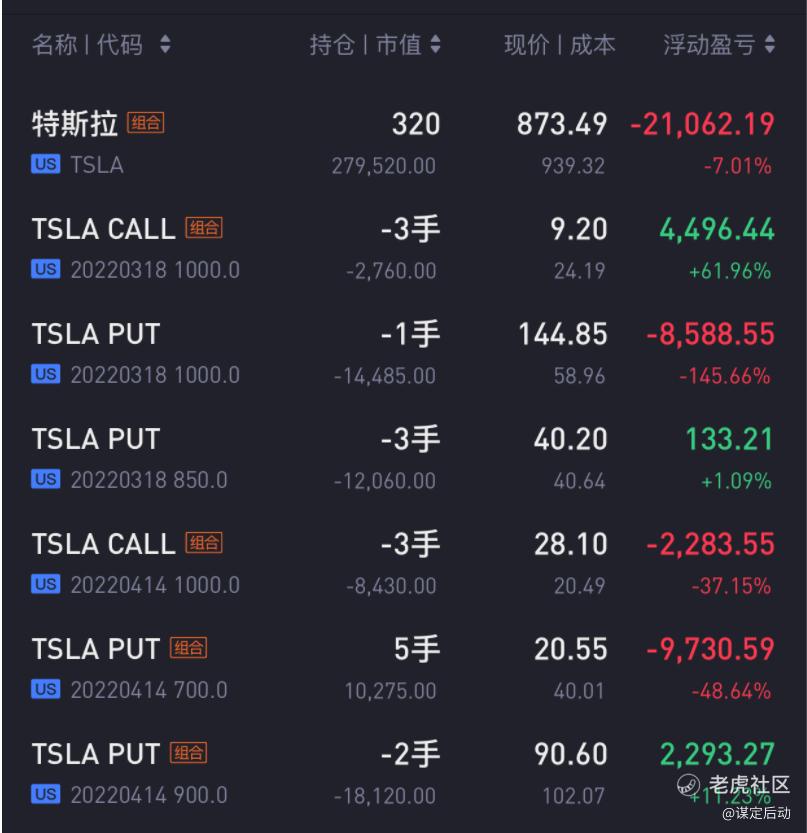Click 组合 badge on TSLA PUT 700.0
This screenshot has height=833, width=807.
click(x=189, y=648)
